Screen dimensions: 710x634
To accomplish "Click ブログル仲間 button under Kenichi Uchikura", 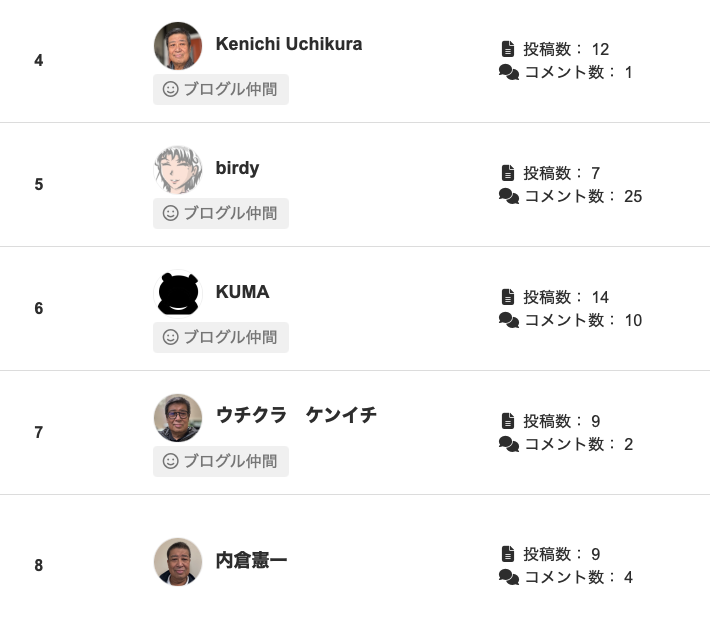I will click(221, 89).
